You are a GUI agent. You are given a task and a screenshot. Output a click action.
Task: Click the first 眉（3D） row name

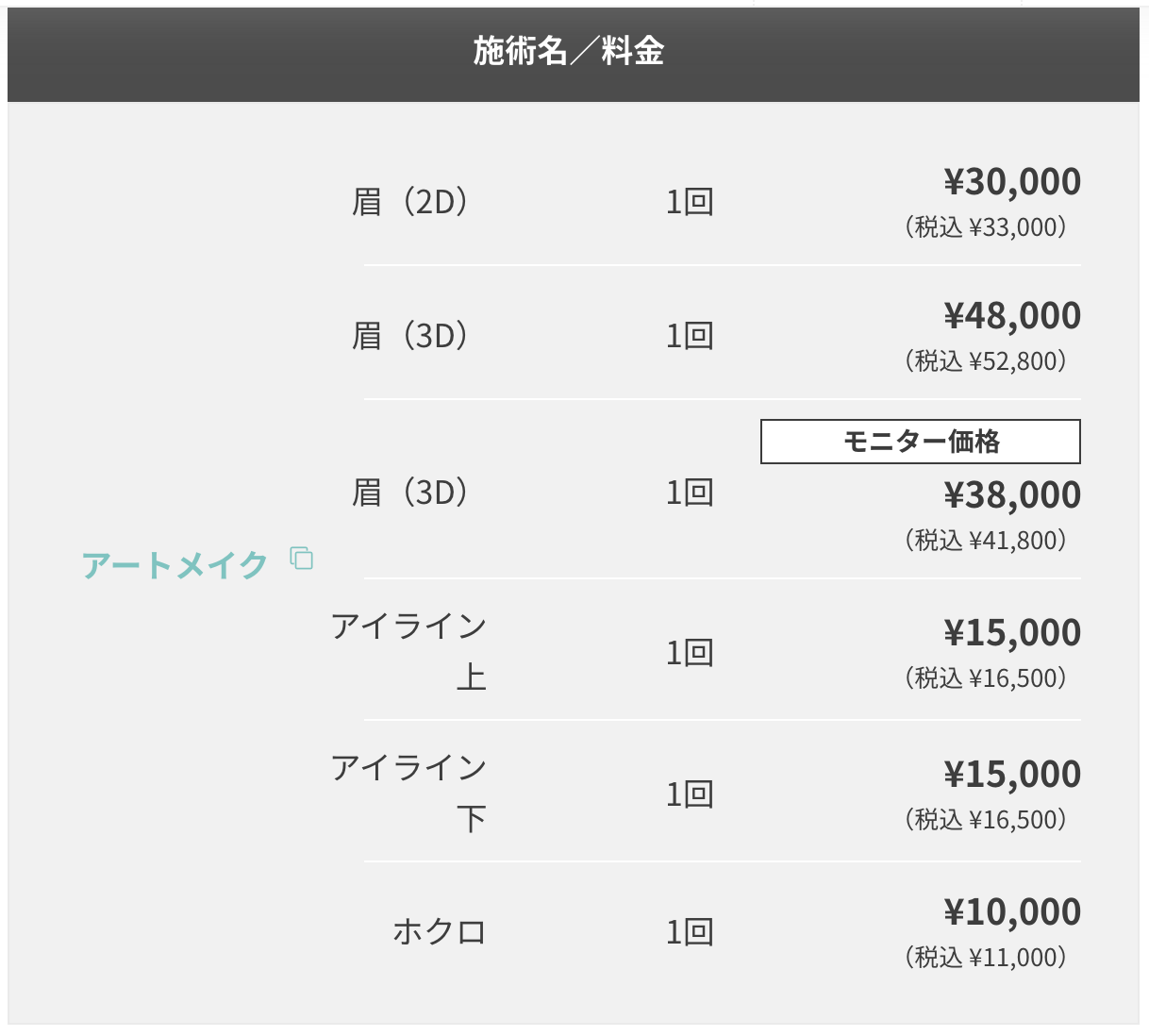coord(410,336)
